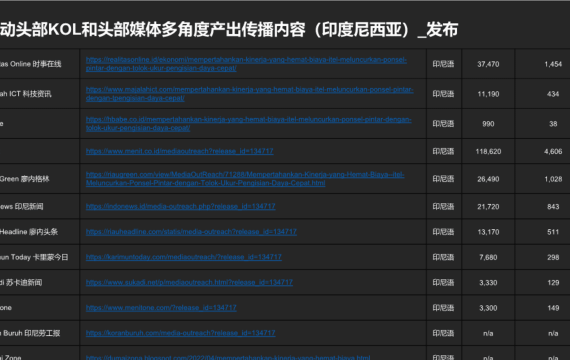570x360 pixels.
Task: Open the sukadi.net mediaoutreach link
Action: [x=189, y=283]
